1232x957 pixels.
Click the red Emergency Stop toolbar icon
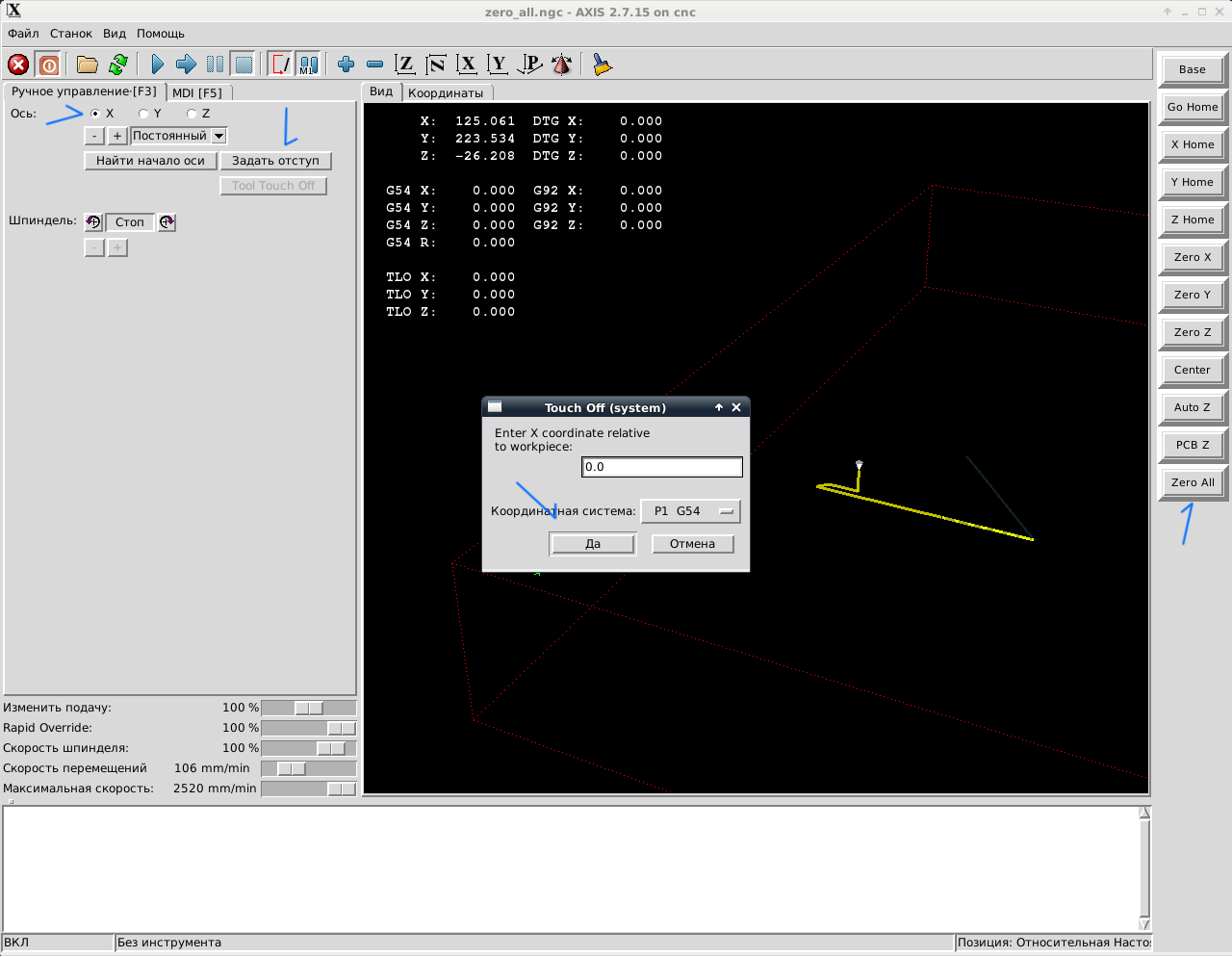18,65
